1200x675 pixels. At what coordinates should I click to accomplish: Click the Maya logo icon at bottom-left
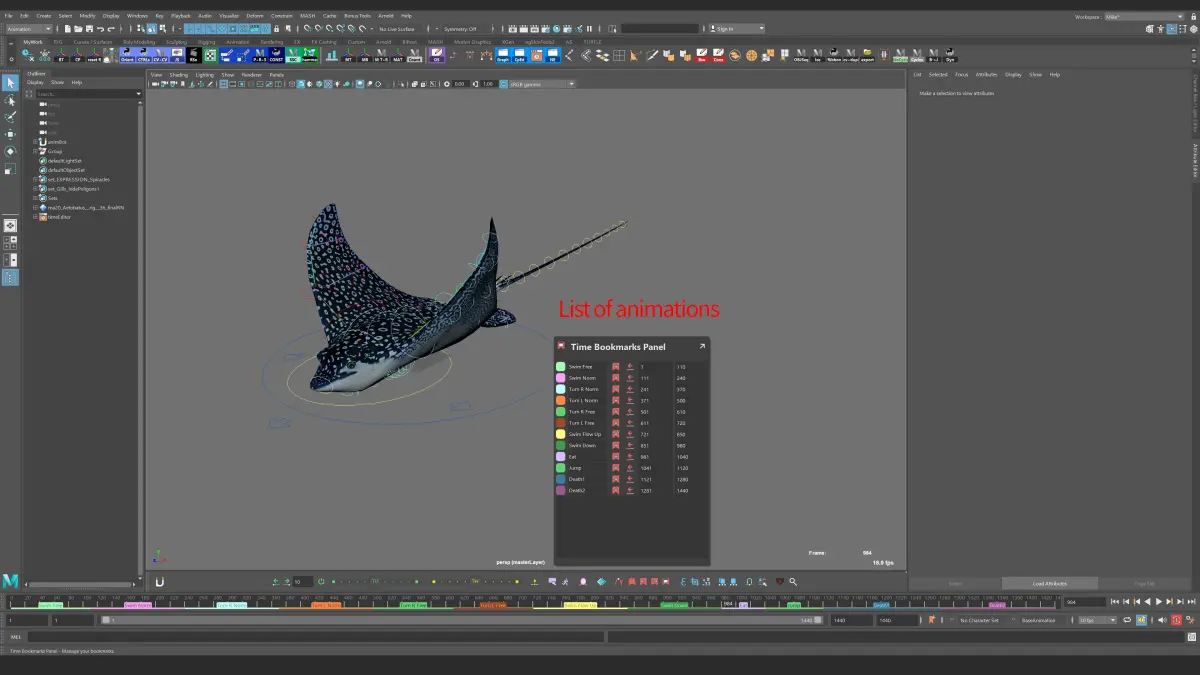(x=10, y=581)
